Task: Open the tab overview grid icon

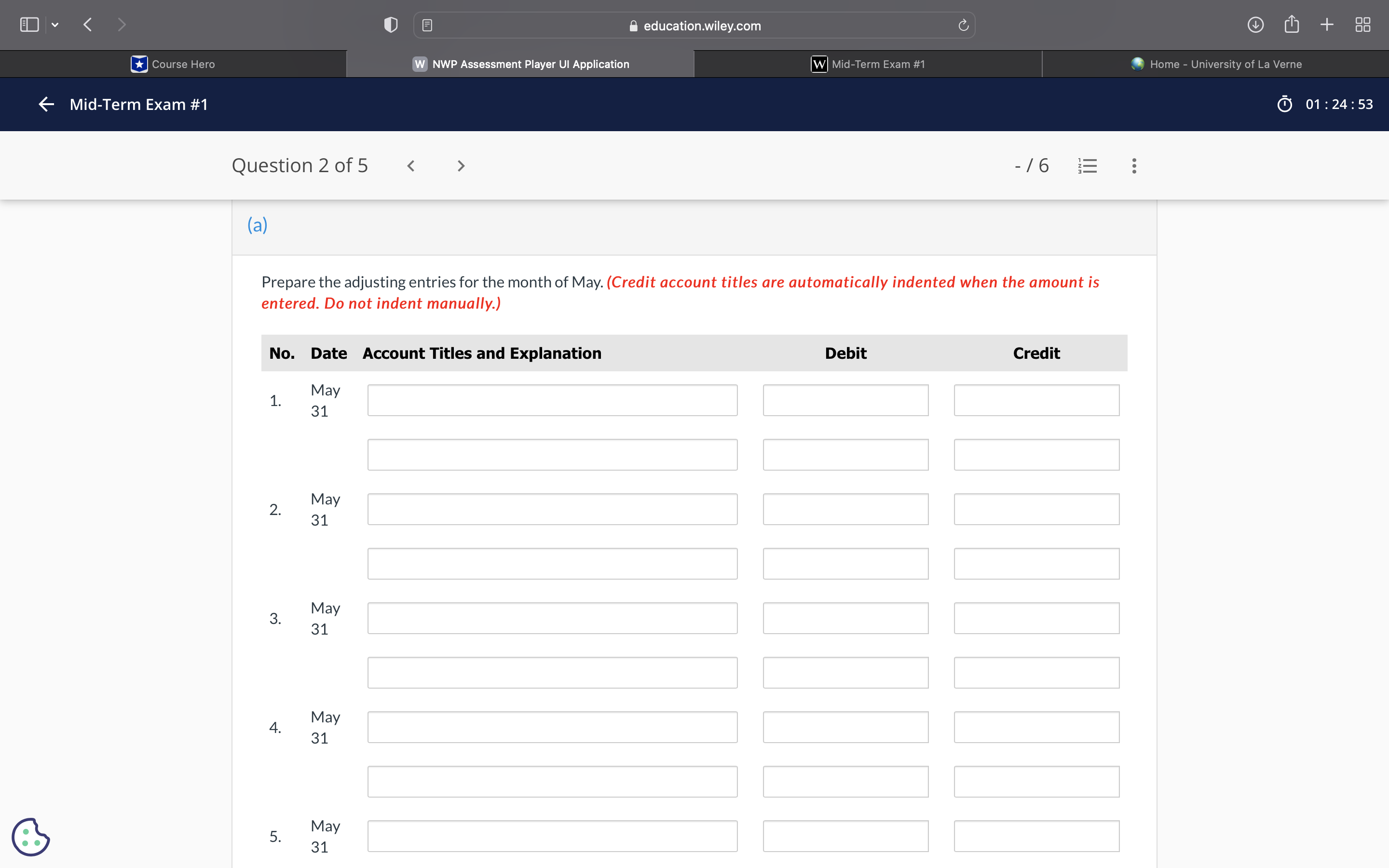Action: (1362, 25)
